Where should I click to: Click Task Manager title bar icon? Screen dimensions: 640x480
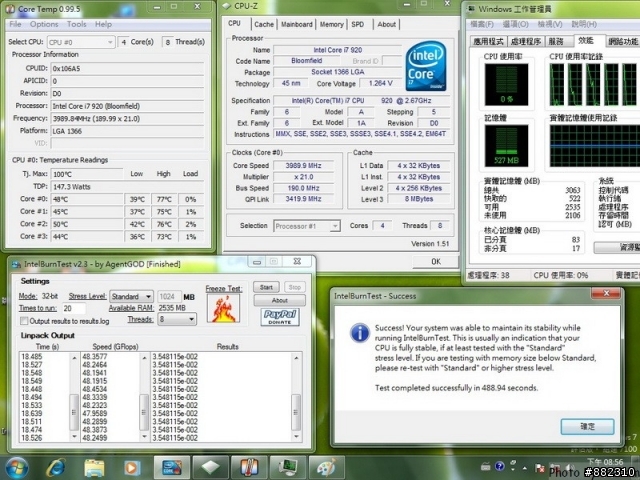coord(471,9)
